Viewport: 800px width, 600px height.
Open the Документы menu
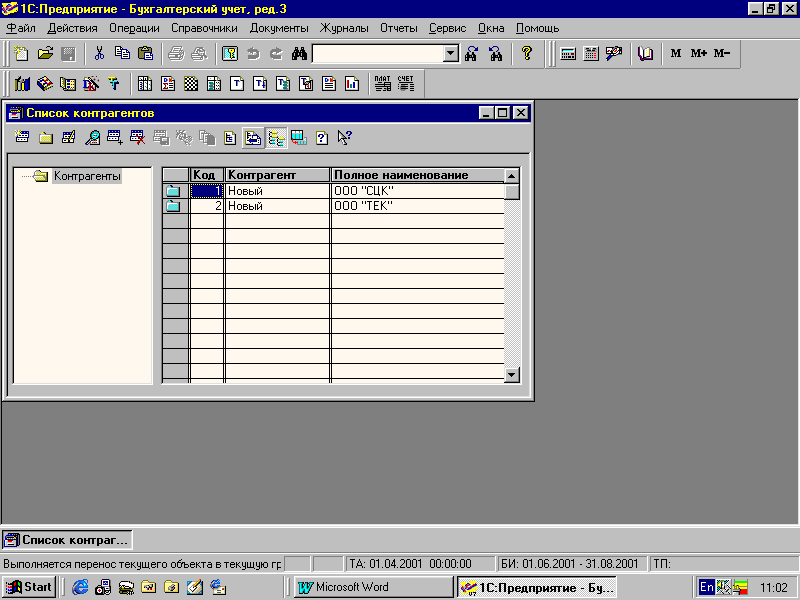click(x=279, y=28)
